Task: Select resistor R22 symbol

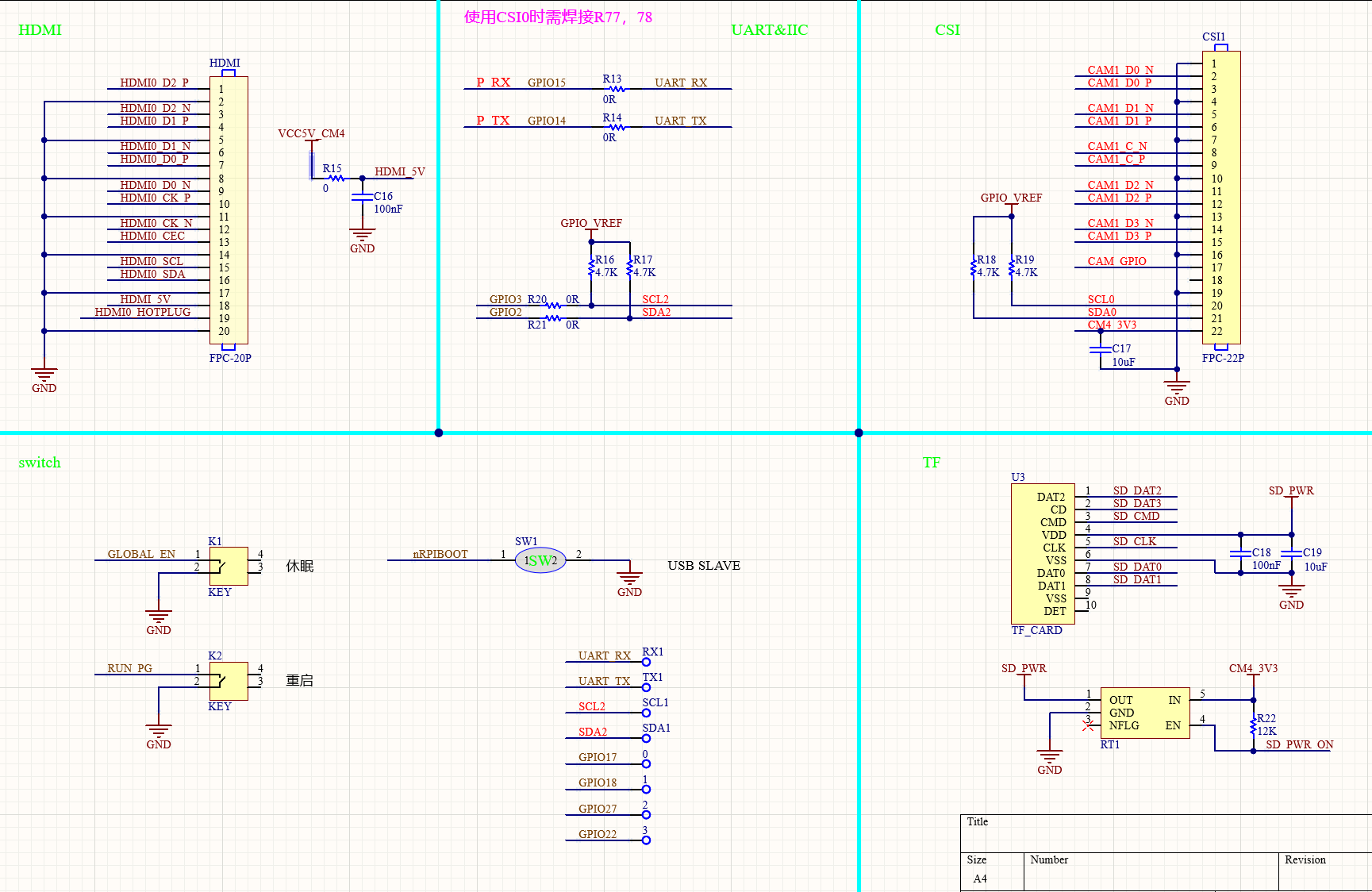Action: 1253,725
